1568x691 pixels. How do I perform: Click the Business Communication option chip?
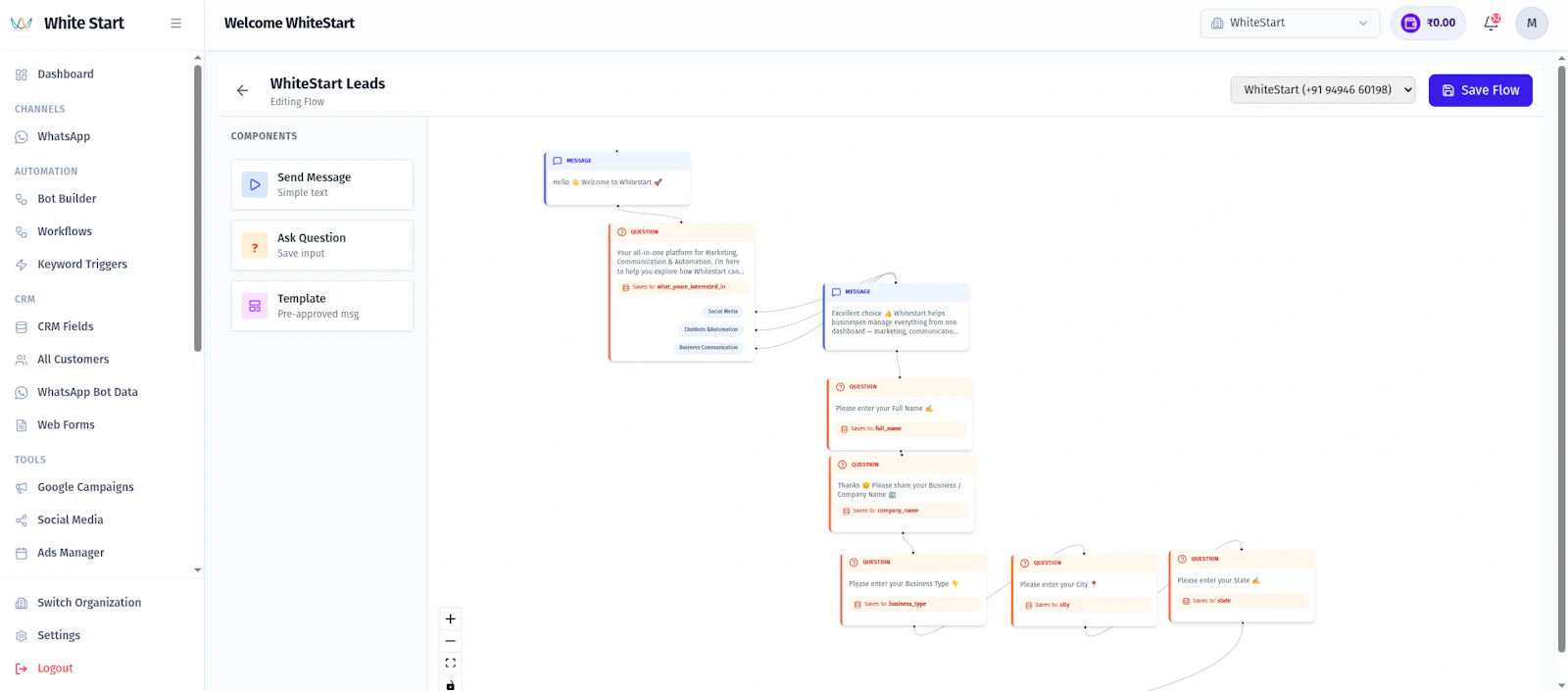coord(709,347)
